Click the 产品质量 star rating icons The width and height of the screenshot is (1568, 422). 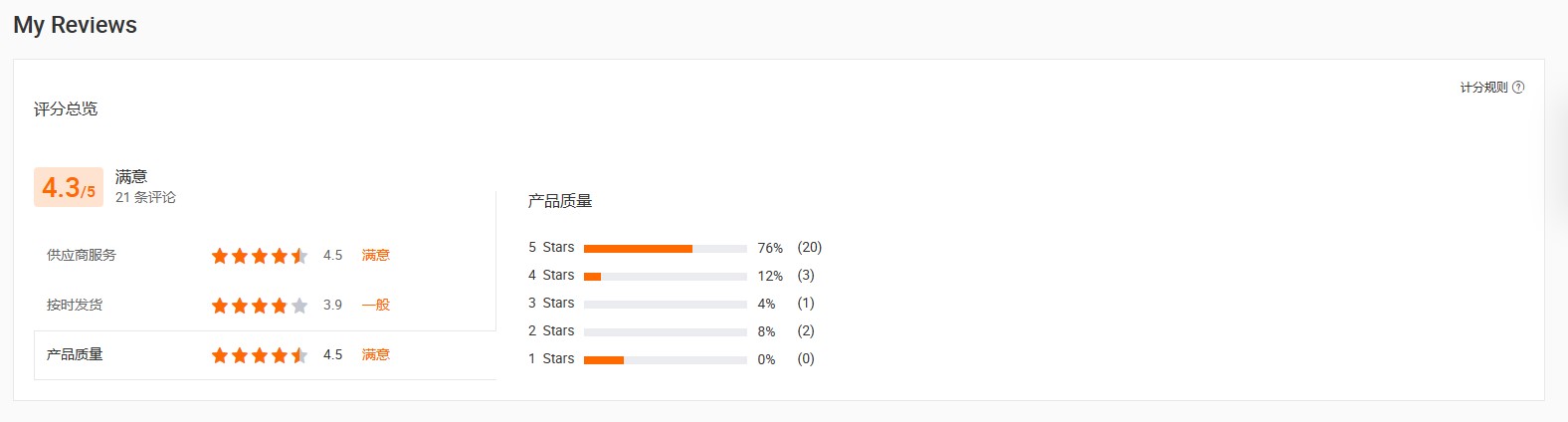point(259,355)
